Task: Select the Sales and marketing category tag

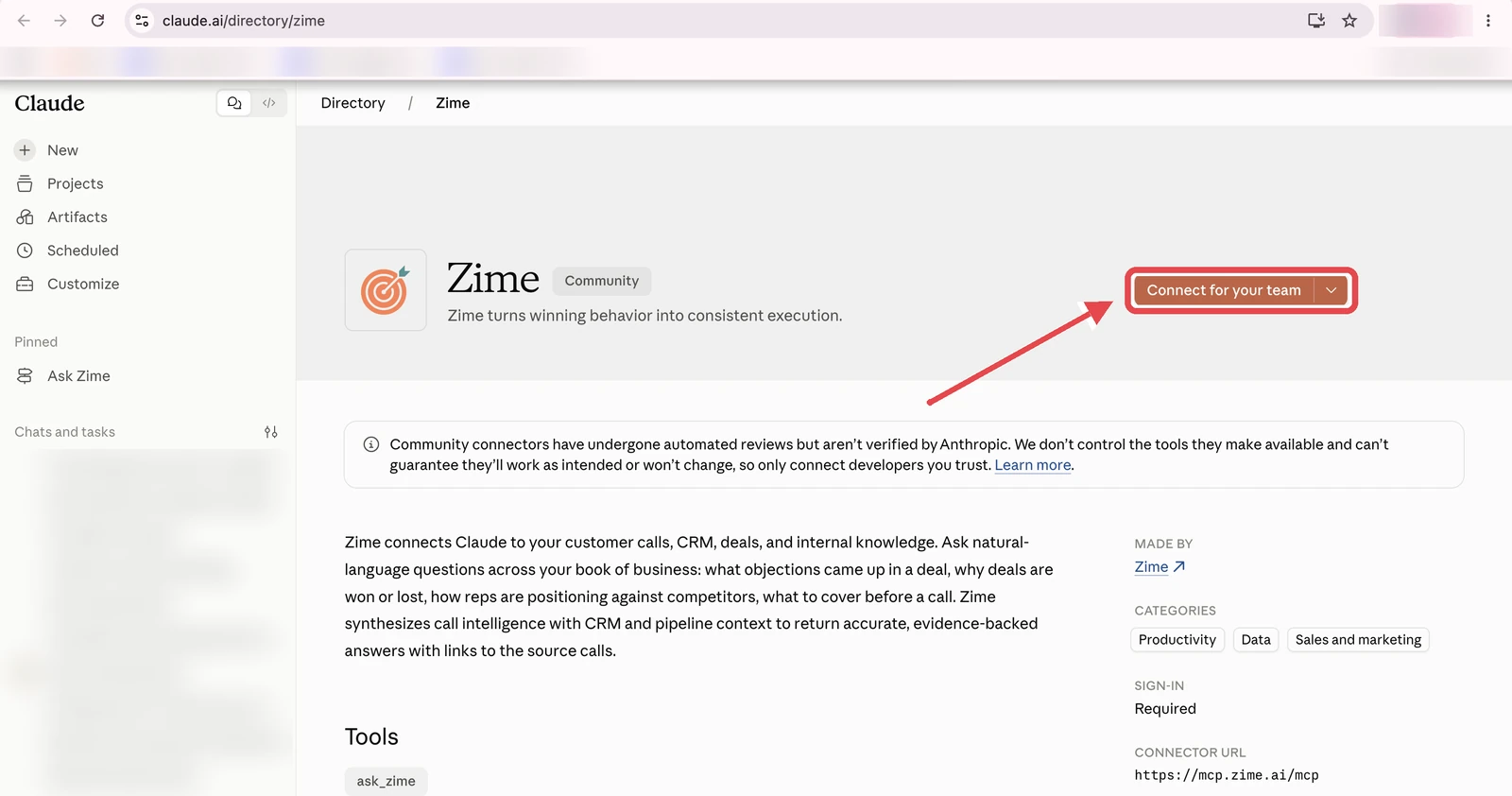Action: tap(1358, 640)
